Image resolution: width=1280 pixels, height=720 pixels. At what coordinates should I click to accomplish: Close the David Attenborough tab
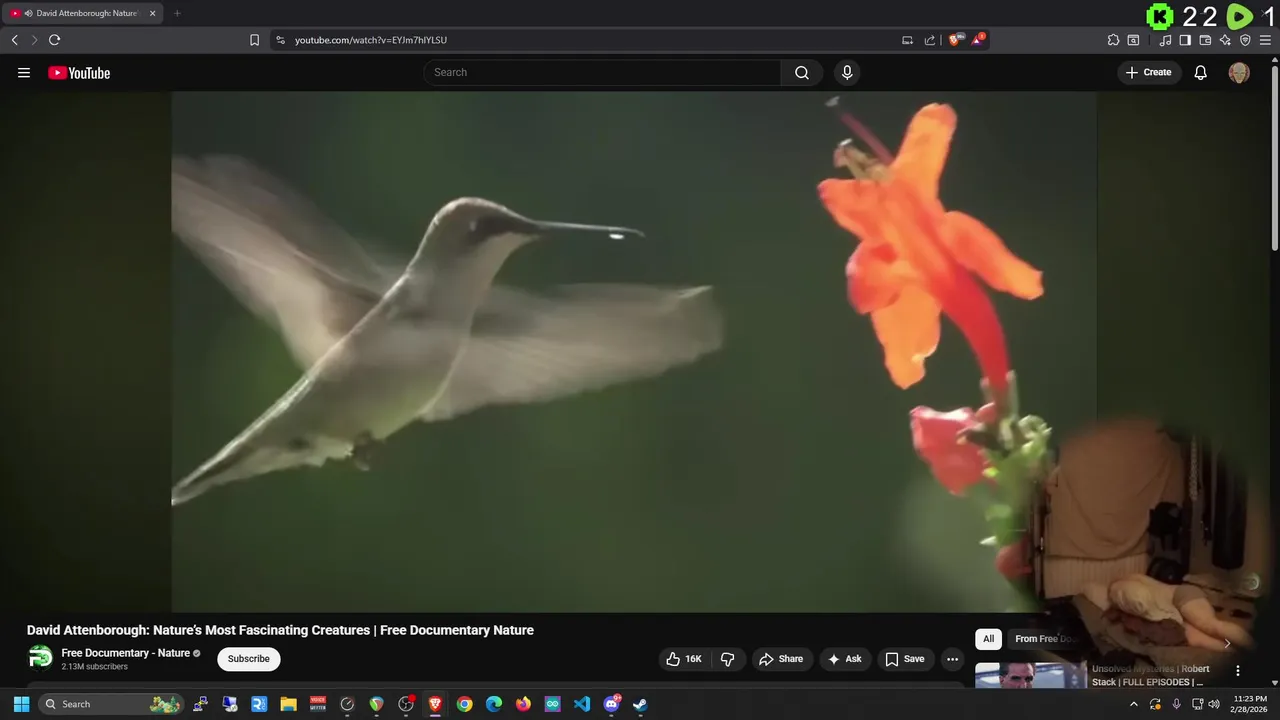153,13
